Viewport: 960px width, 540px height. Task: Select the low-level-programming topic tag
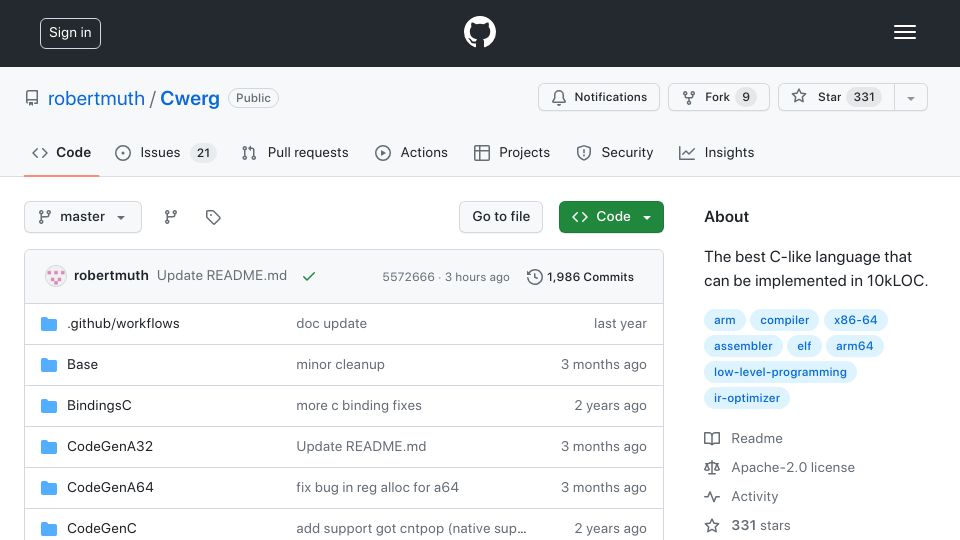tap(780, 372)
